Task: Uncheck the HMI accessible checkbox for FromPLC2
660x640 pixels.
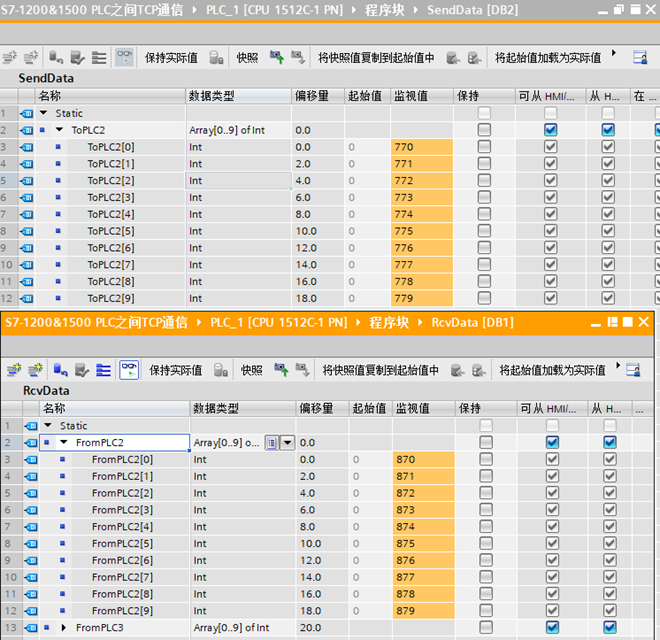Action: click(x=552, y=443)
